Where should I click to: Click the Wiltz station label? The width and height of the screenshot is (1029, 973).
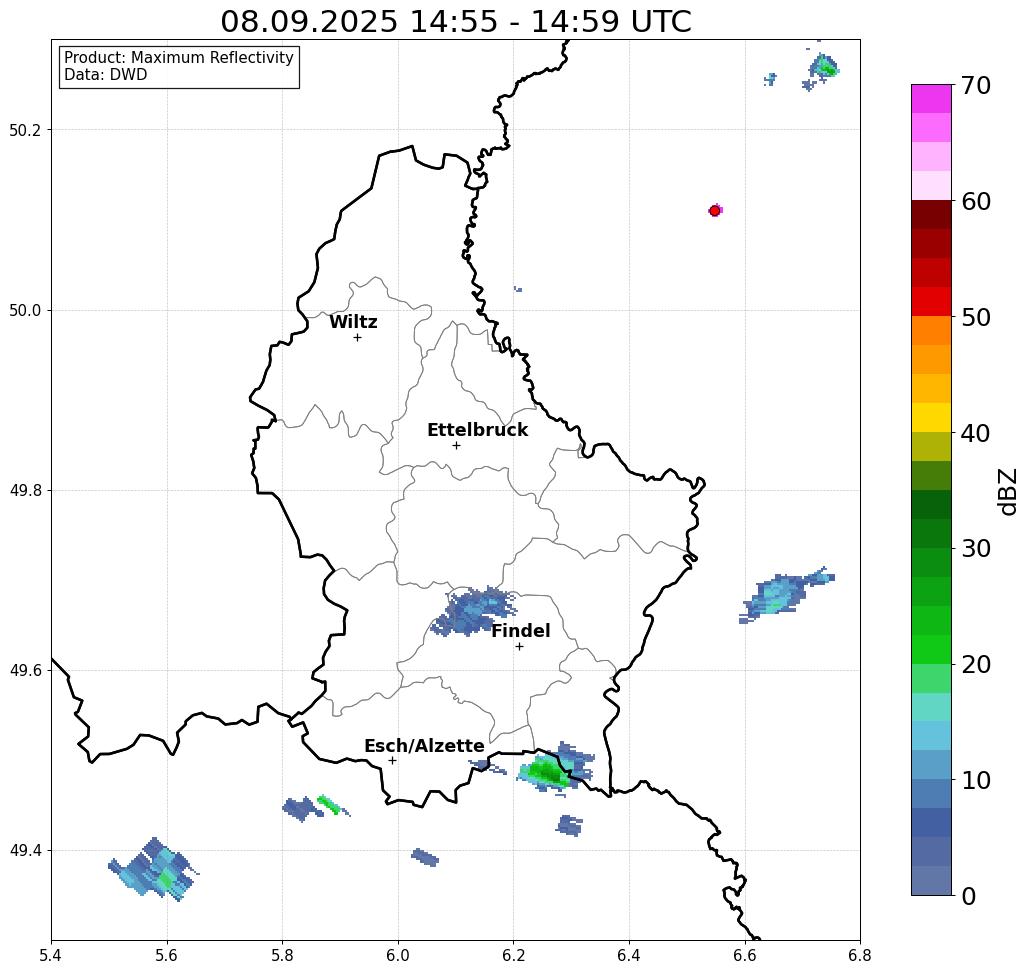click(353, 322)
